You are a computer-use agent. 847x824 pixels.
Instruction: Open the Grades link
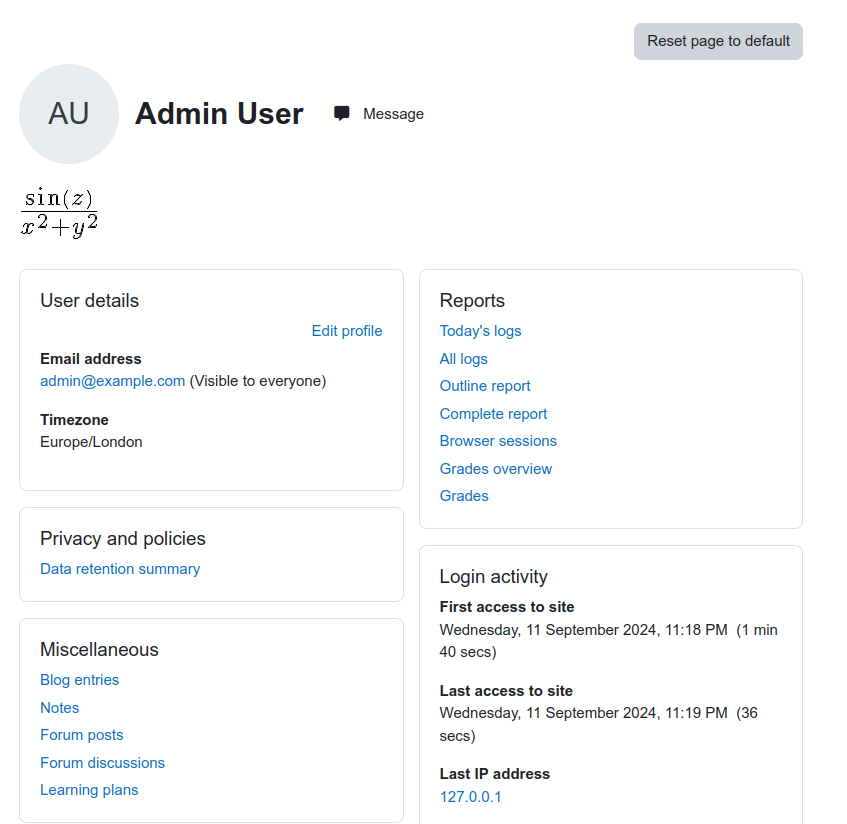pyautogui.click(x=464, y=496)
